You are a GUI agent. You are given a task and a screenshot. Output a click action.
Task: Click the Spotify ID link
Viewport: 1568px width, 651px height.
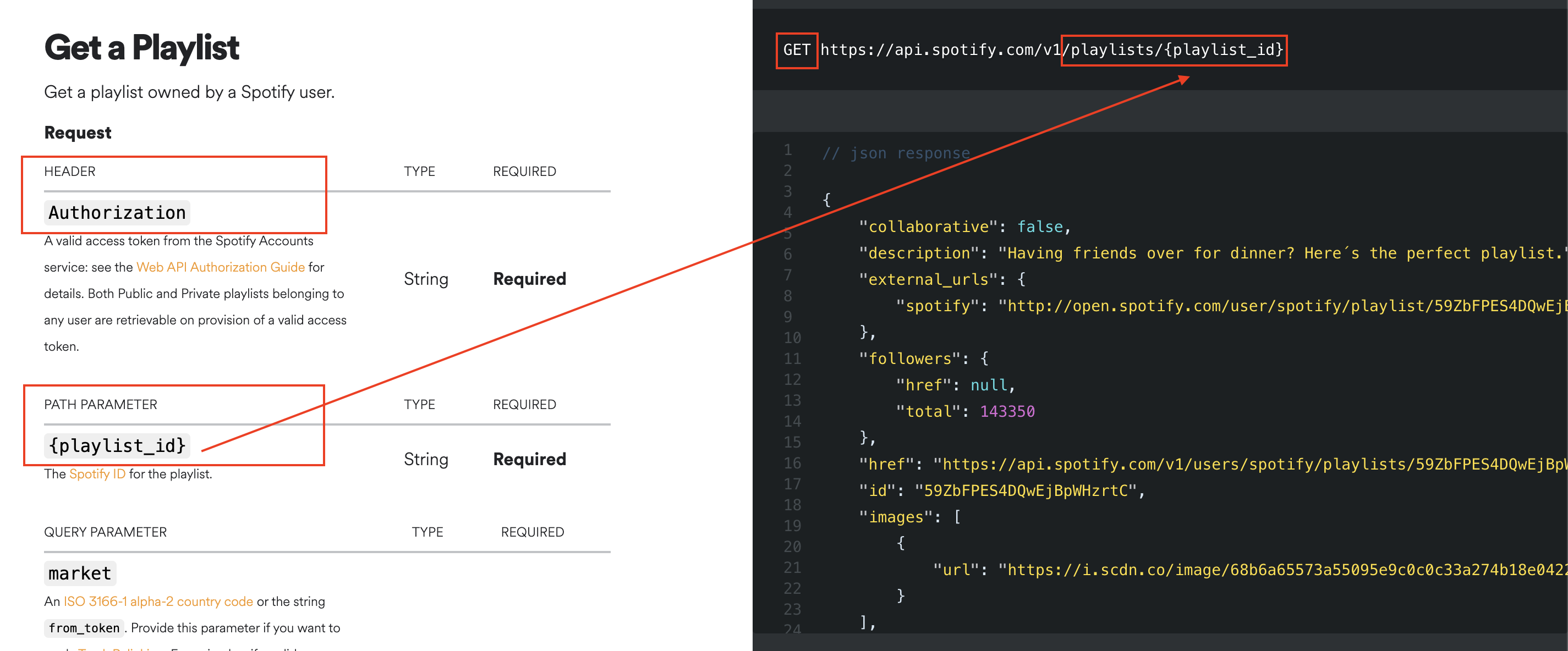(x=97, y=474)
